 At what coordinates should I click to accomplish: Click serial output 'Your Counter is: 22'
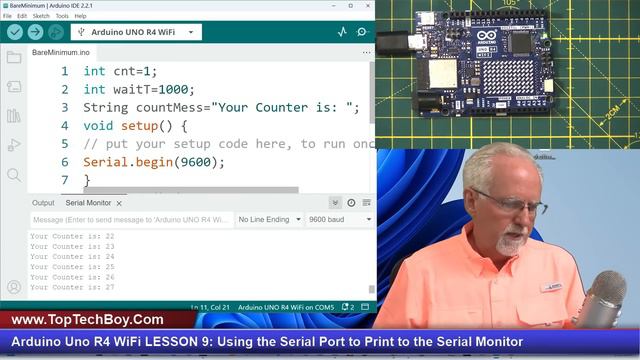tap(72, 236)
